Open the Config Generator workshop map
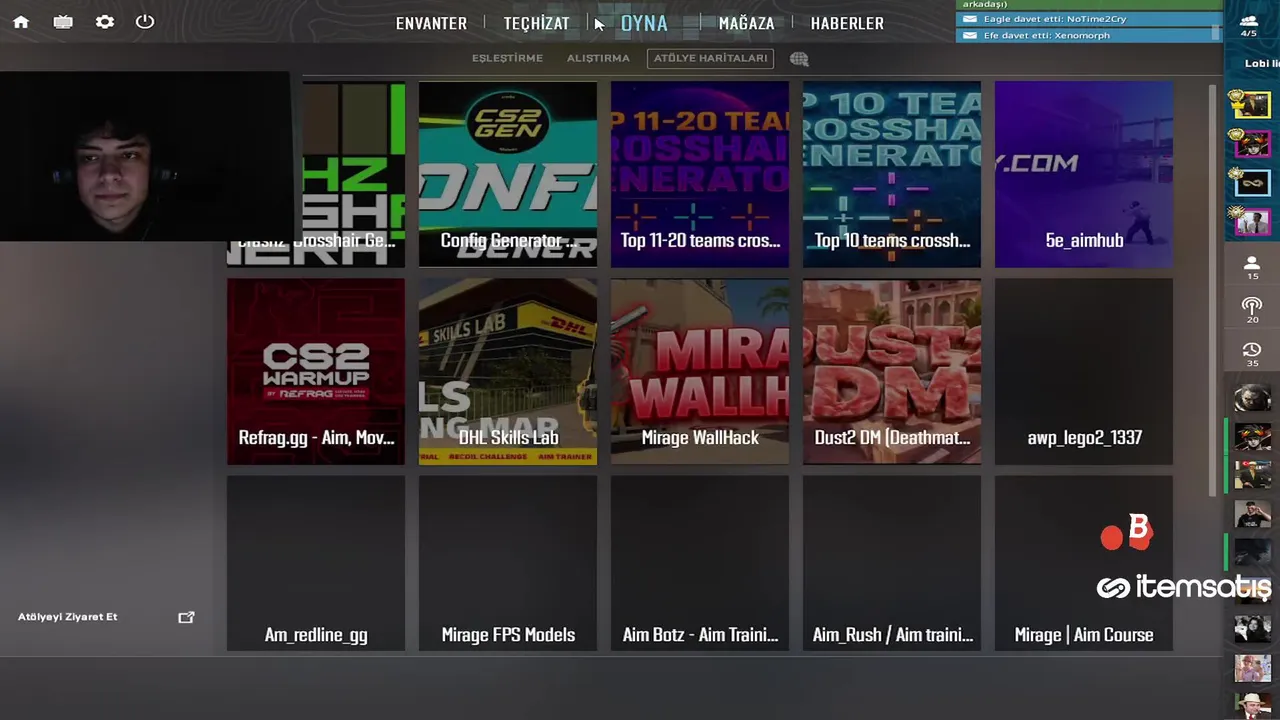The width and height of the screenshot is (1280, 720). (508, 174)
